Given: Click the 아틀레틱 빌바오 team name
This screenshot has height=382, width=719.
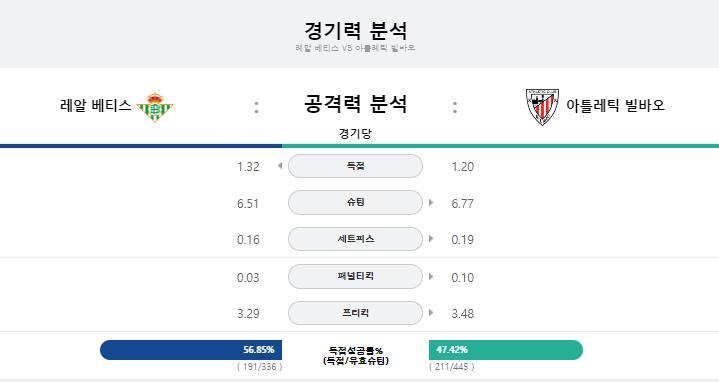Looking at the screenshot, I should point(615,105).
